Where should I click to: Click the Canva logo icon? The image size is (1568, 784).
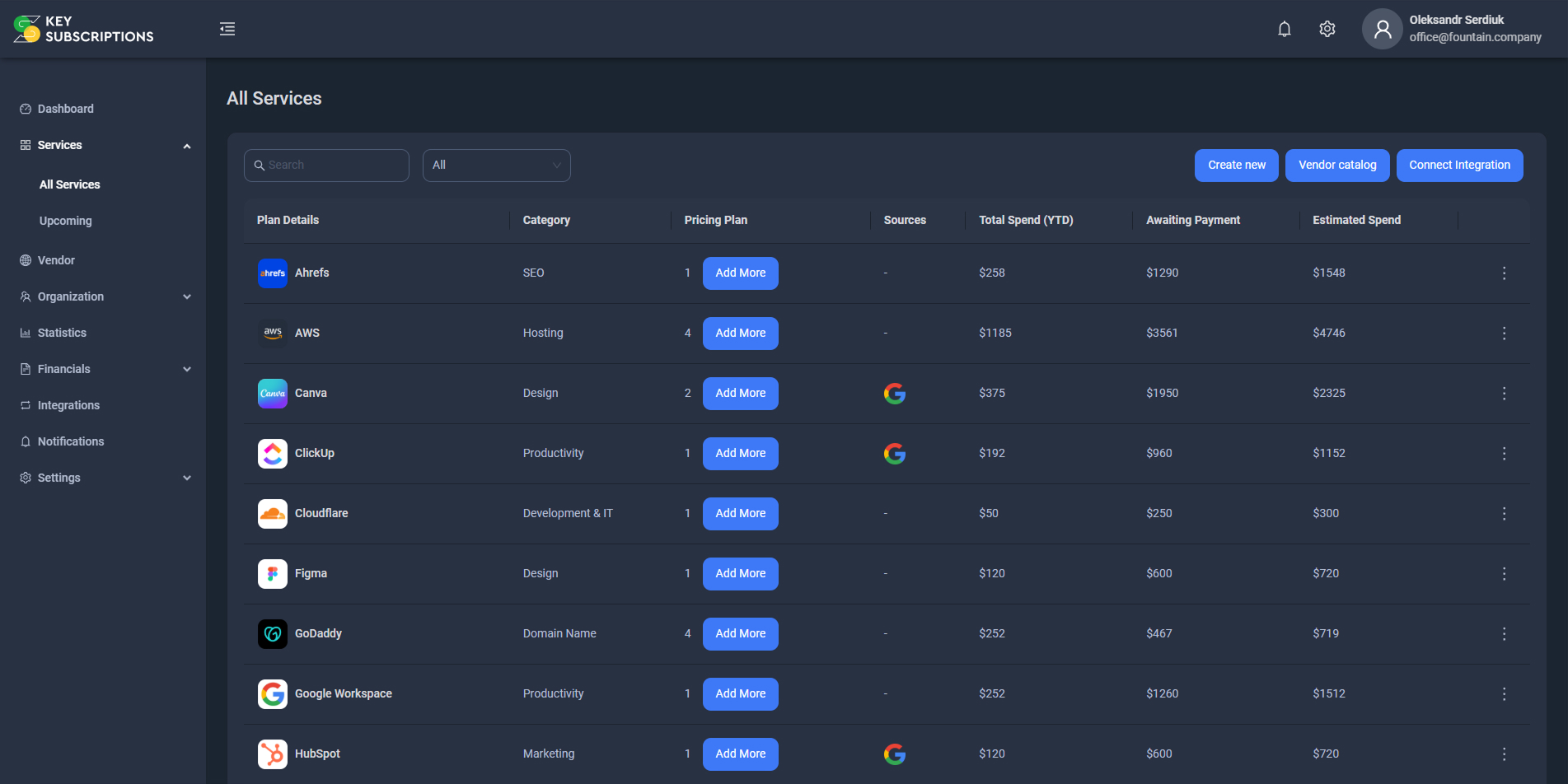click(x=273, y=394)
